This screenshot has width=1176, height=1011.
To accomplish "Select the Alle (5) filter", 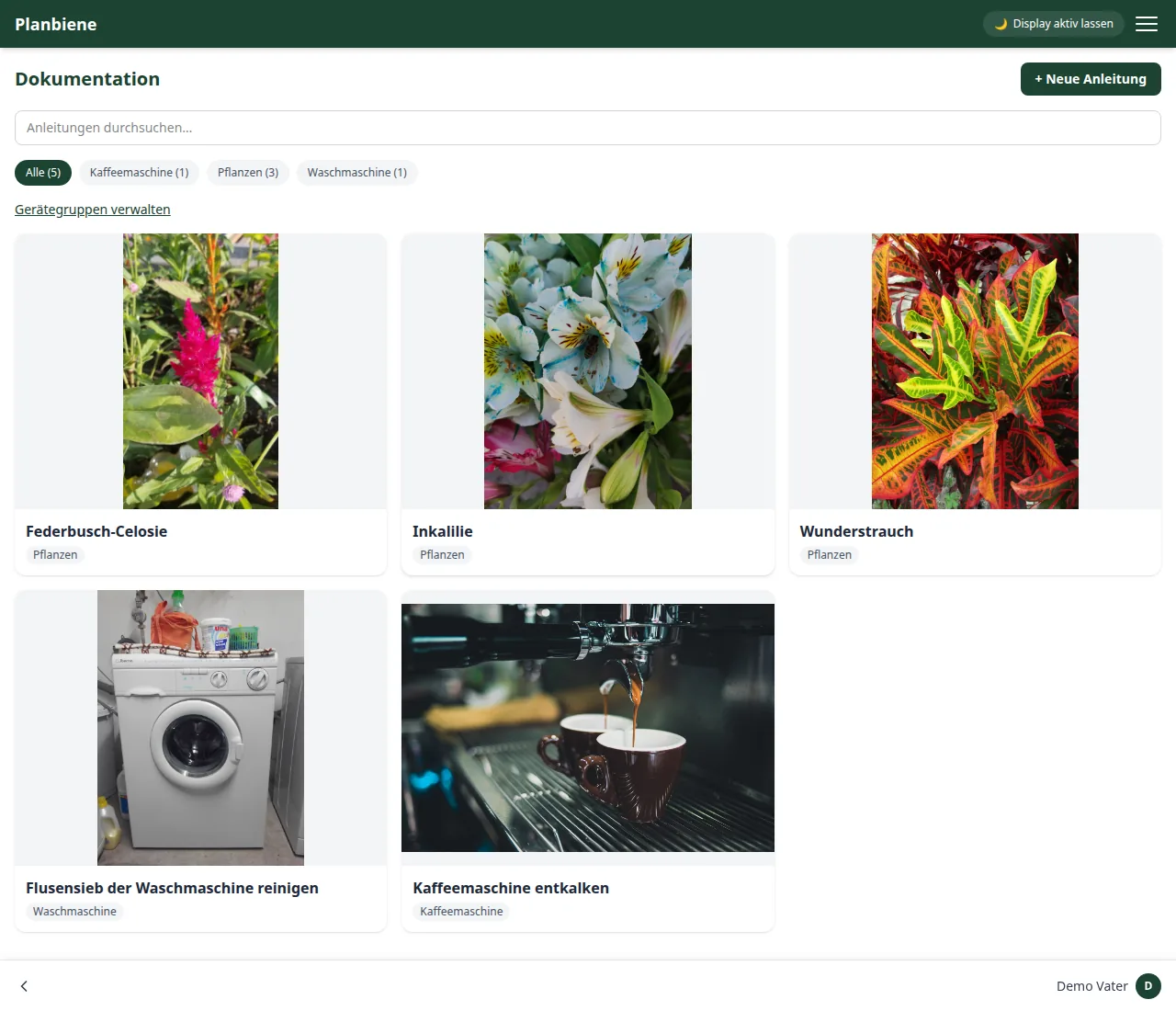I will (x=43, y=173).
